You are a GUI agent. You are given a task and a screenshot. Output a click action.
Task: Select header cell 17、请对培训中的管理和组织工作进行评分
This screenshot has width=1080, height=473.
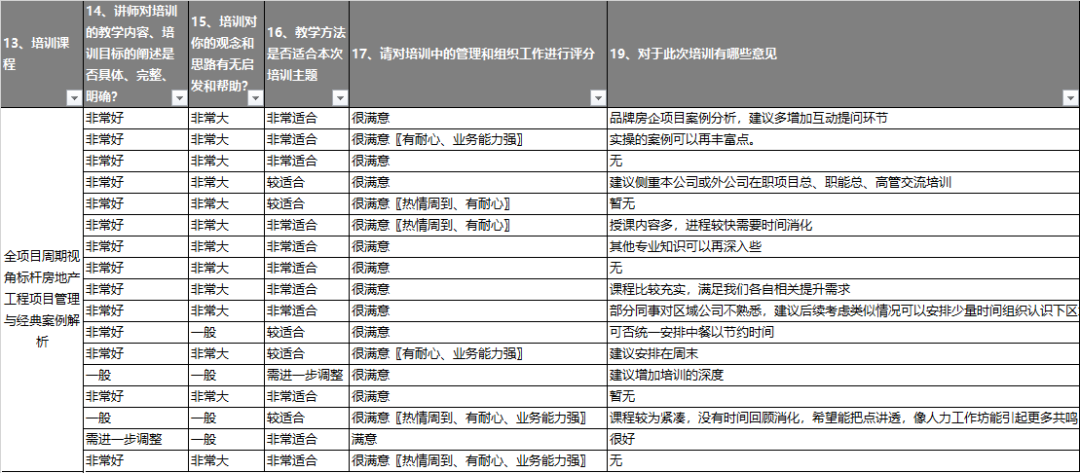(x=479, y=54)
